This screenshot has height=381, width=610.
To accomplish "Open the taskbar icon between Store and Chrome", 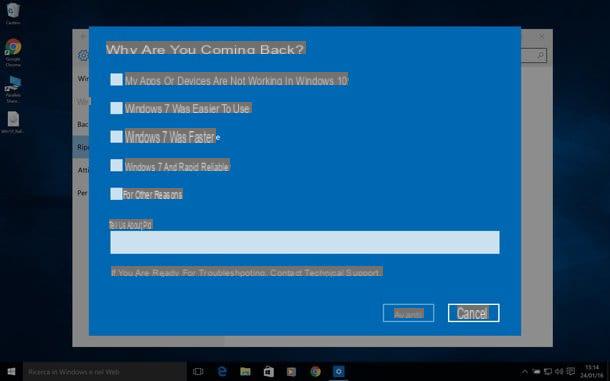I will pyautogui.click(x=291, y=372).
